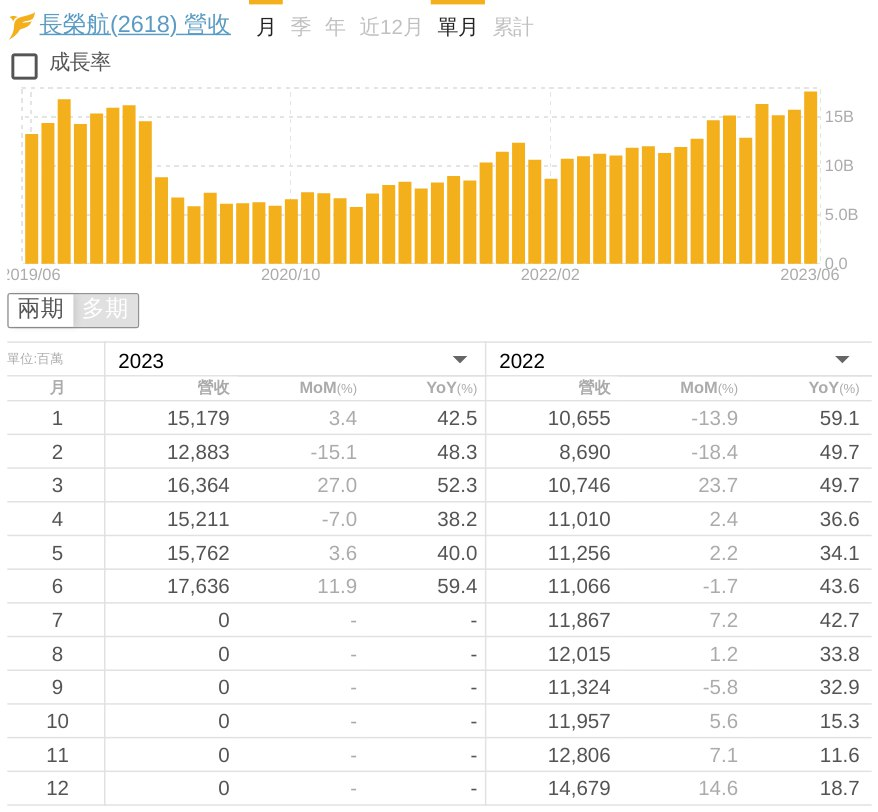Image resolution: width=878 pixels, height=812 pixels.
Task: Click the 2023 營收 column header
Action: tap(213, 388)
